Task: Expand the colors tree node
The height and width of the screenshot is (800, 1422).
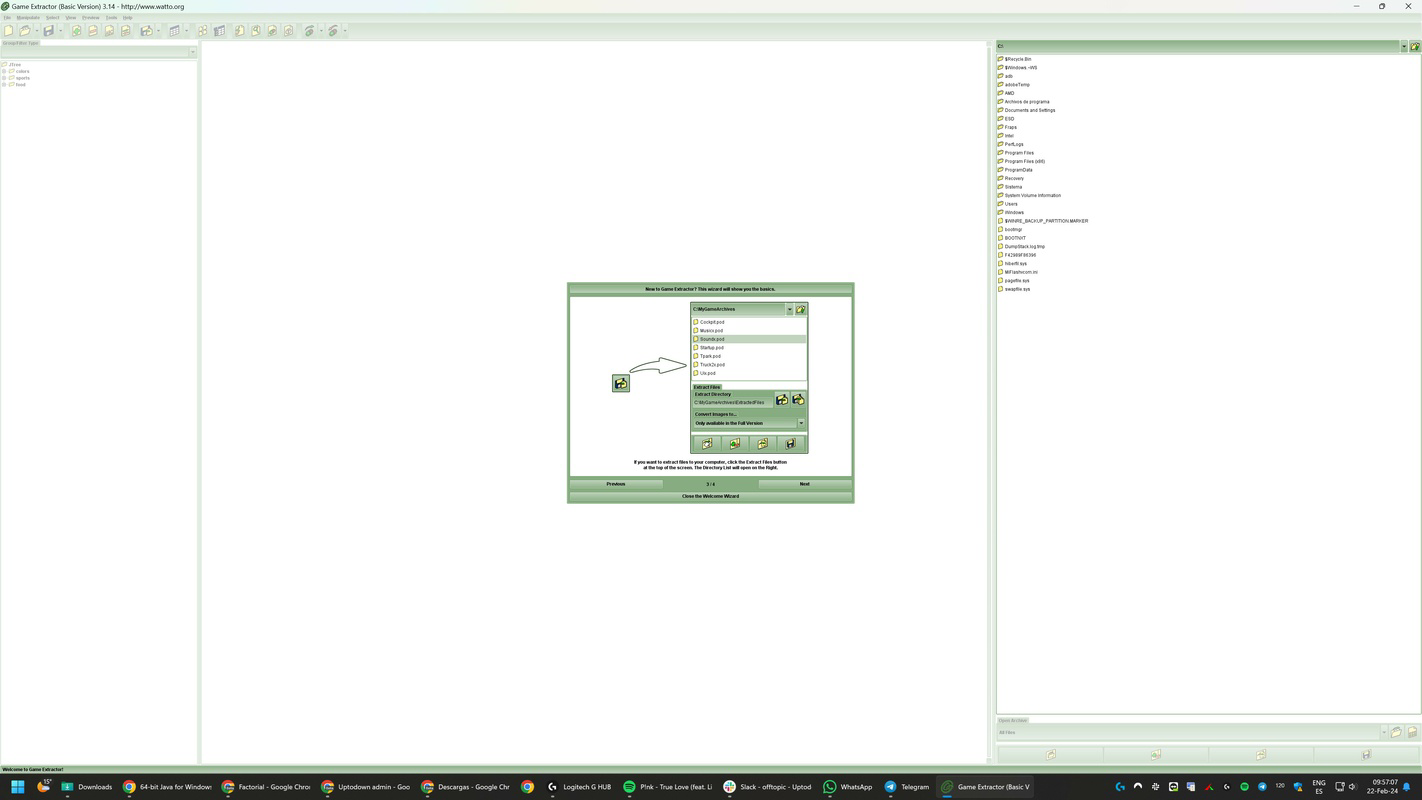Action: pos(4,71)
